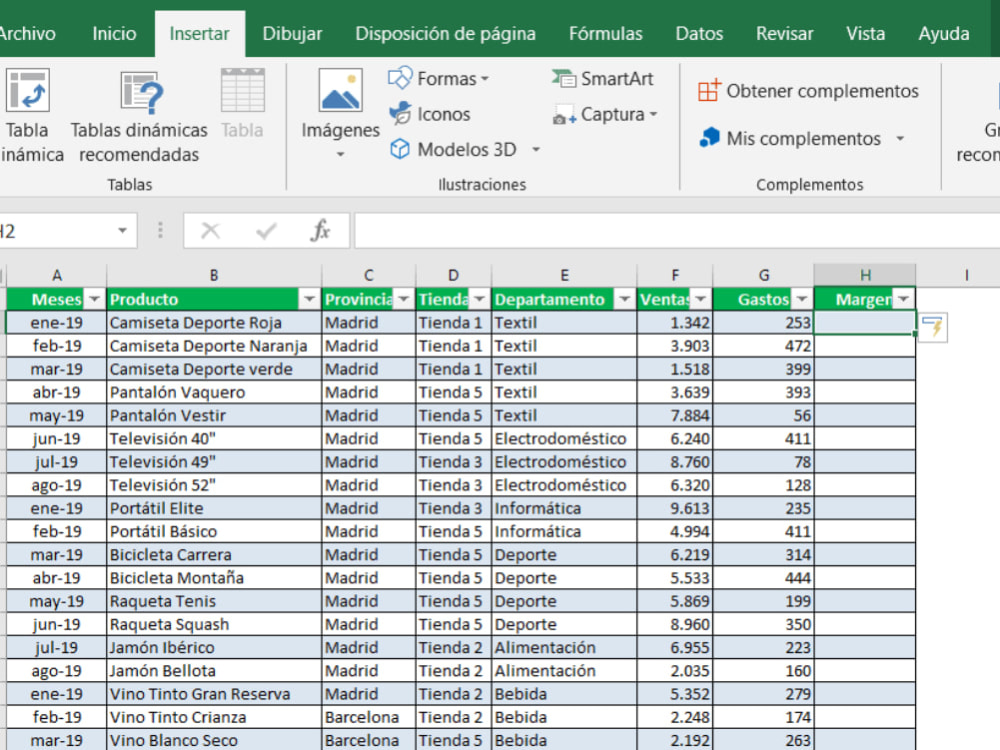This screenshot has height=750, width=1000.
Task: Expand the Mis complementos dropdown arrow
Action: pos(900,138)
